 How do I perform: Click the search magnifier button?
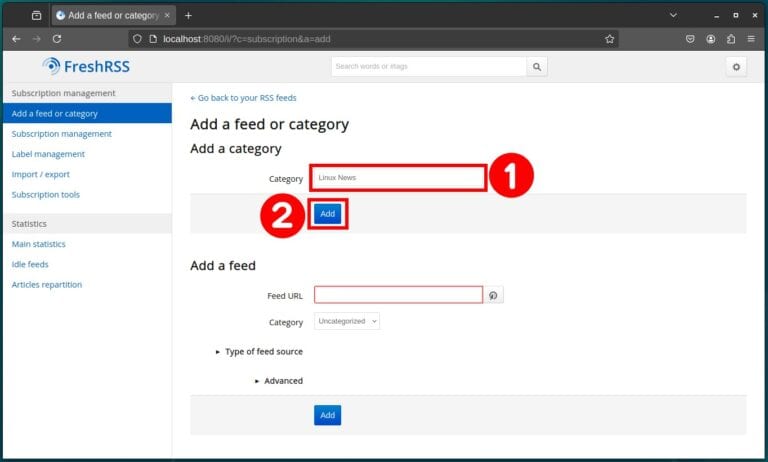point(538,67)
